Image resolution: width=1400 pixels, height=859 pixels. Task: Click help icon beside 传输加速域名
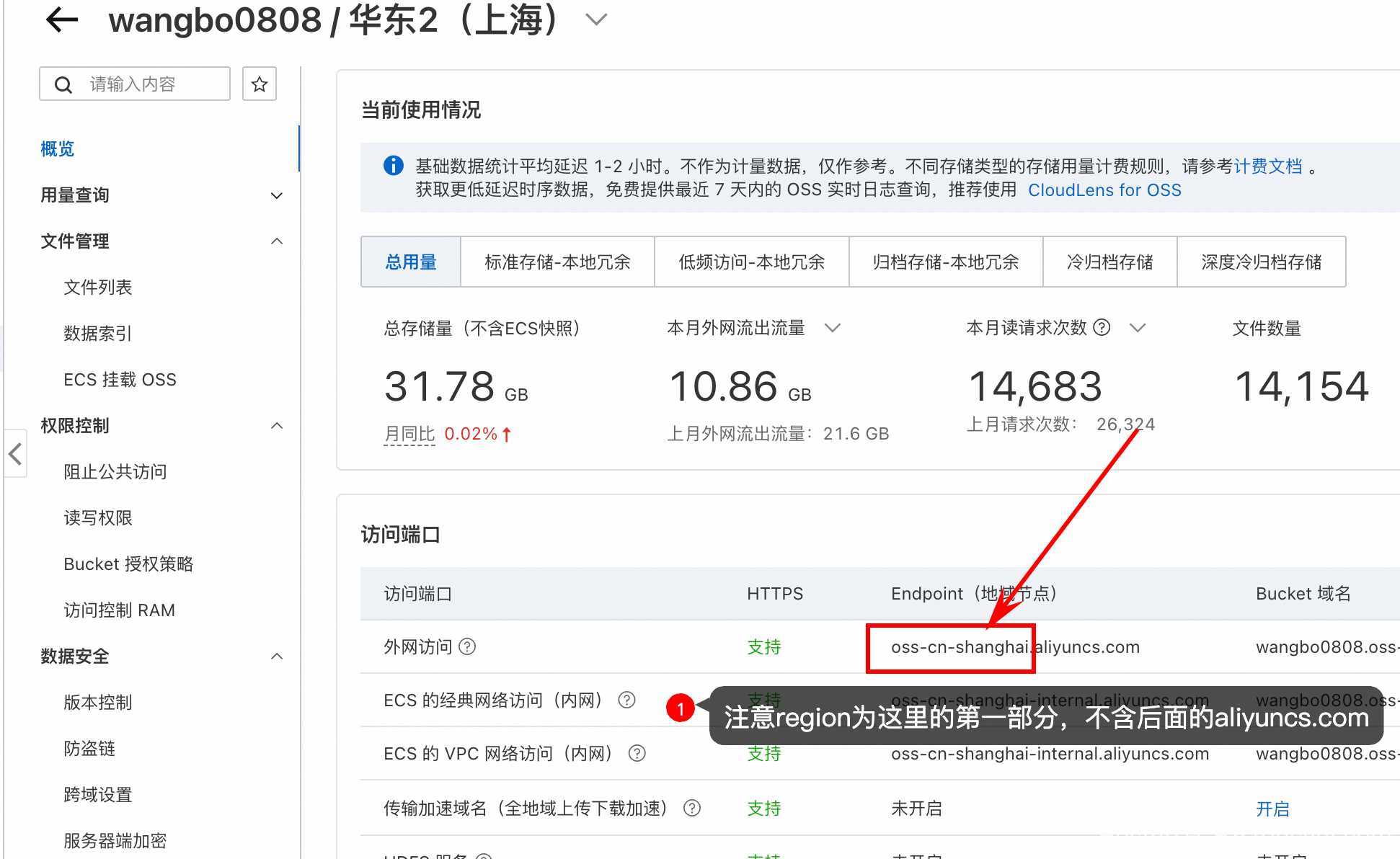tap(692, 808)
